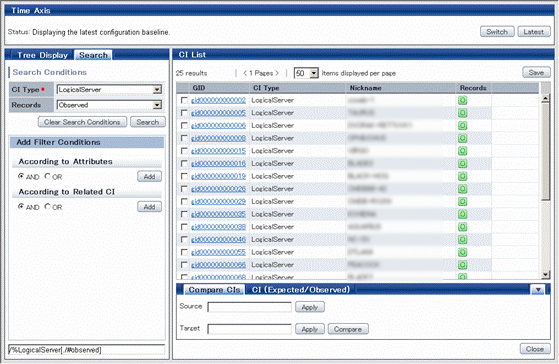The image size is (559, 364).
Task: Select the checkbox next to gid00000000046
Action: (184, 240)
